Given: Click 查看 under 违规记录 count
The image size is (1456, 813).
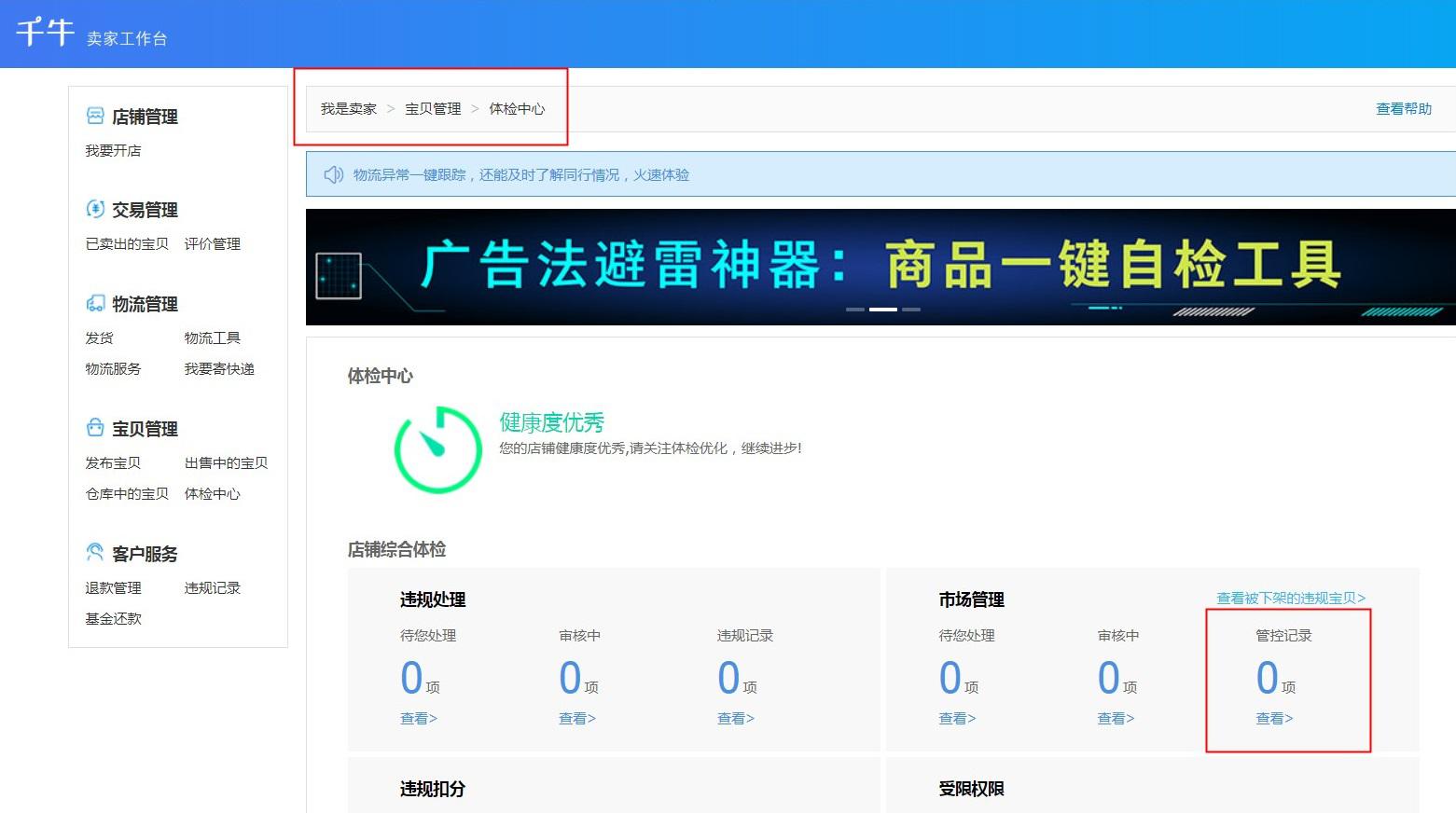Looking at the screenshot, I should click(x=736, y=718).
